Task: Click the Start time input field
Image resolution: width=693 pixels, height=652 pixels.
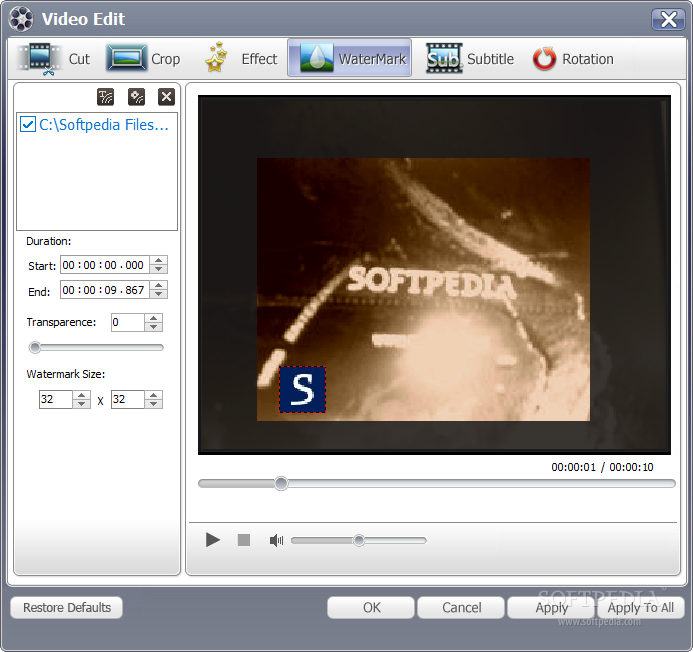Action: pos(105,265)
